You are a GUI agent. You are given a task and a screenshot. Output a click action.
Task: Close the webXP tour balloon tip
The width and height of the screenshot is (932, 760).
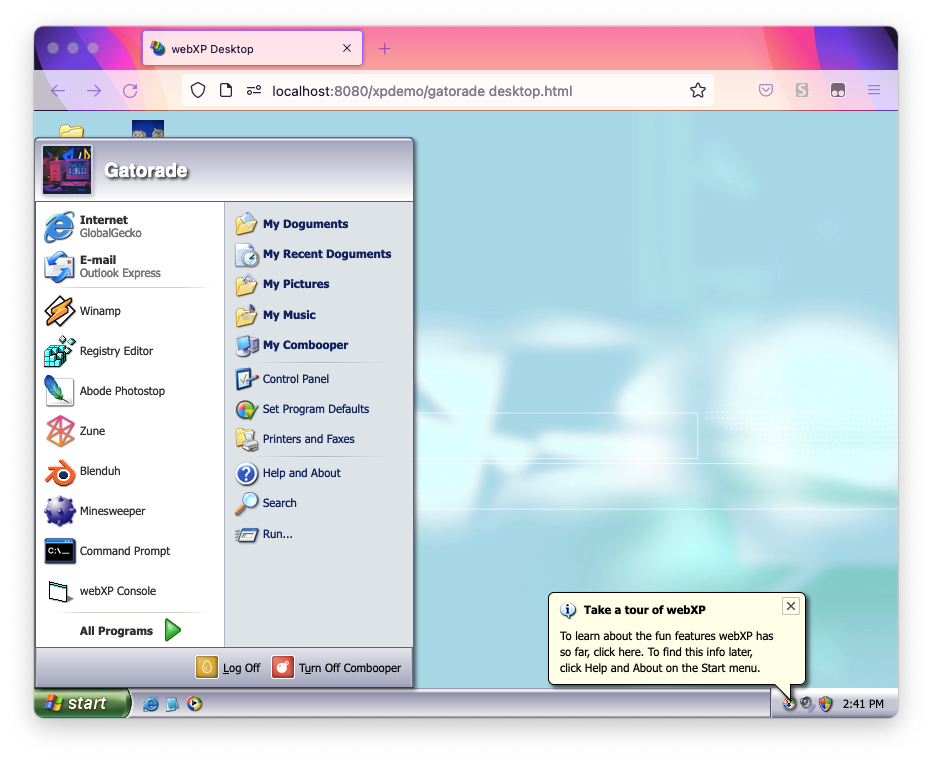click(x=791, y=606)
